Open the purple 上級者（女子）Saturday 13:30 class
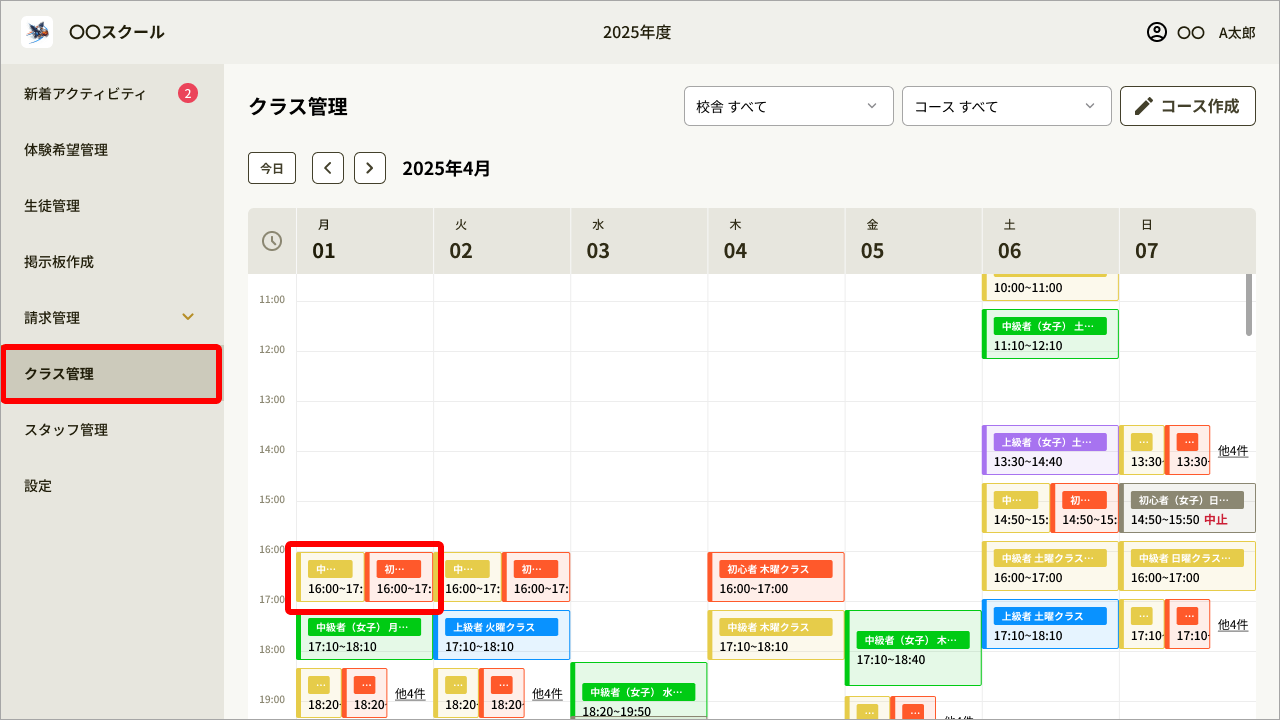 pos(1050,451)
